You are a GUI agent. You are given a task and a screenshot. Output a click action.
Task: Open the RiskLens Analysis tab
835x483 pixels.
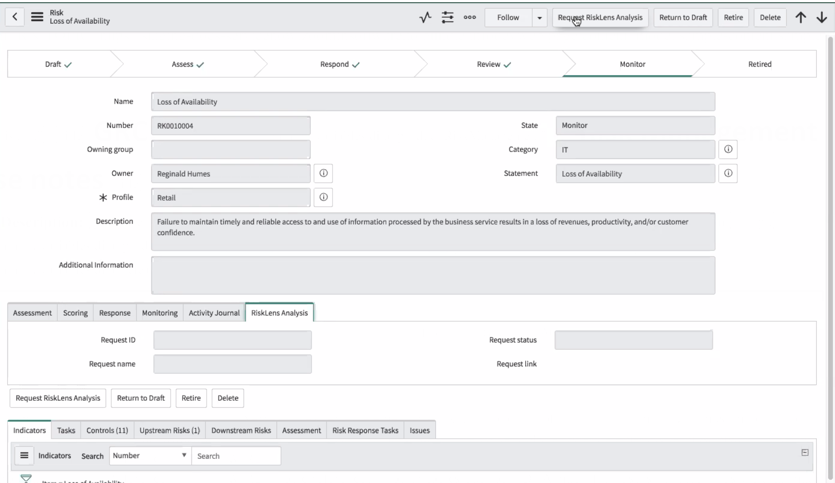coord(280,313)
